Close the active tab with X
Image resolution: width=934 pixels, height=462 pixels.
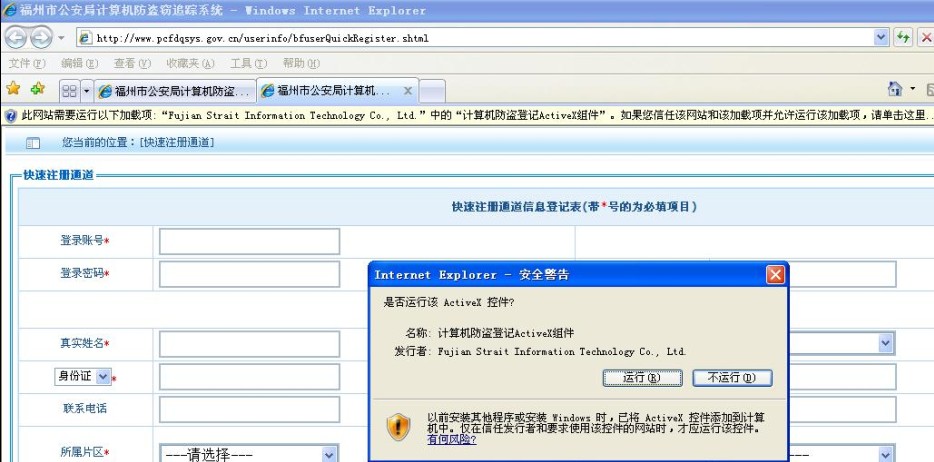408,91
